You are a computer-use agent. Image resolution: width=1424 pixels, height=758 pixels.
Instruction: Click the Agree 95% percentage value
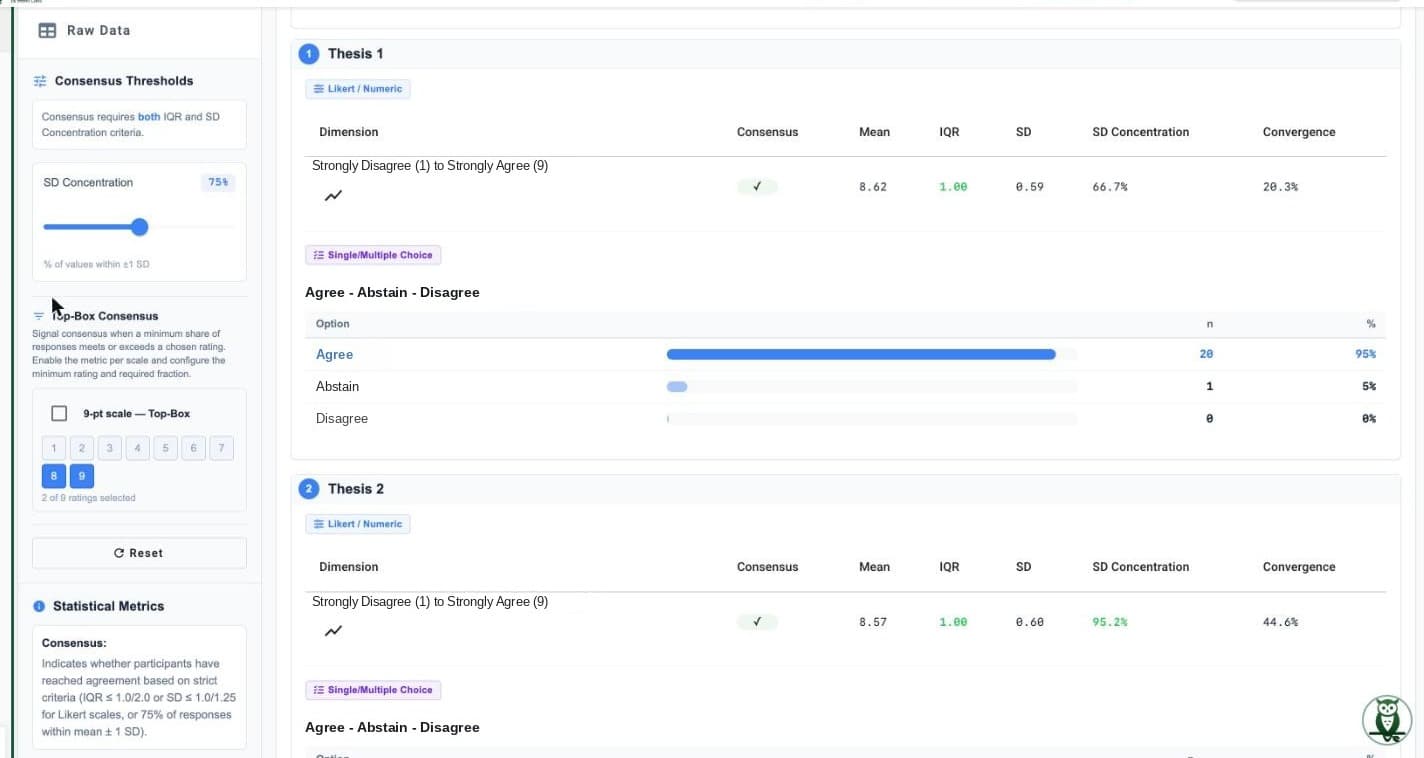pyautogui.click(x=1366, y=354)
